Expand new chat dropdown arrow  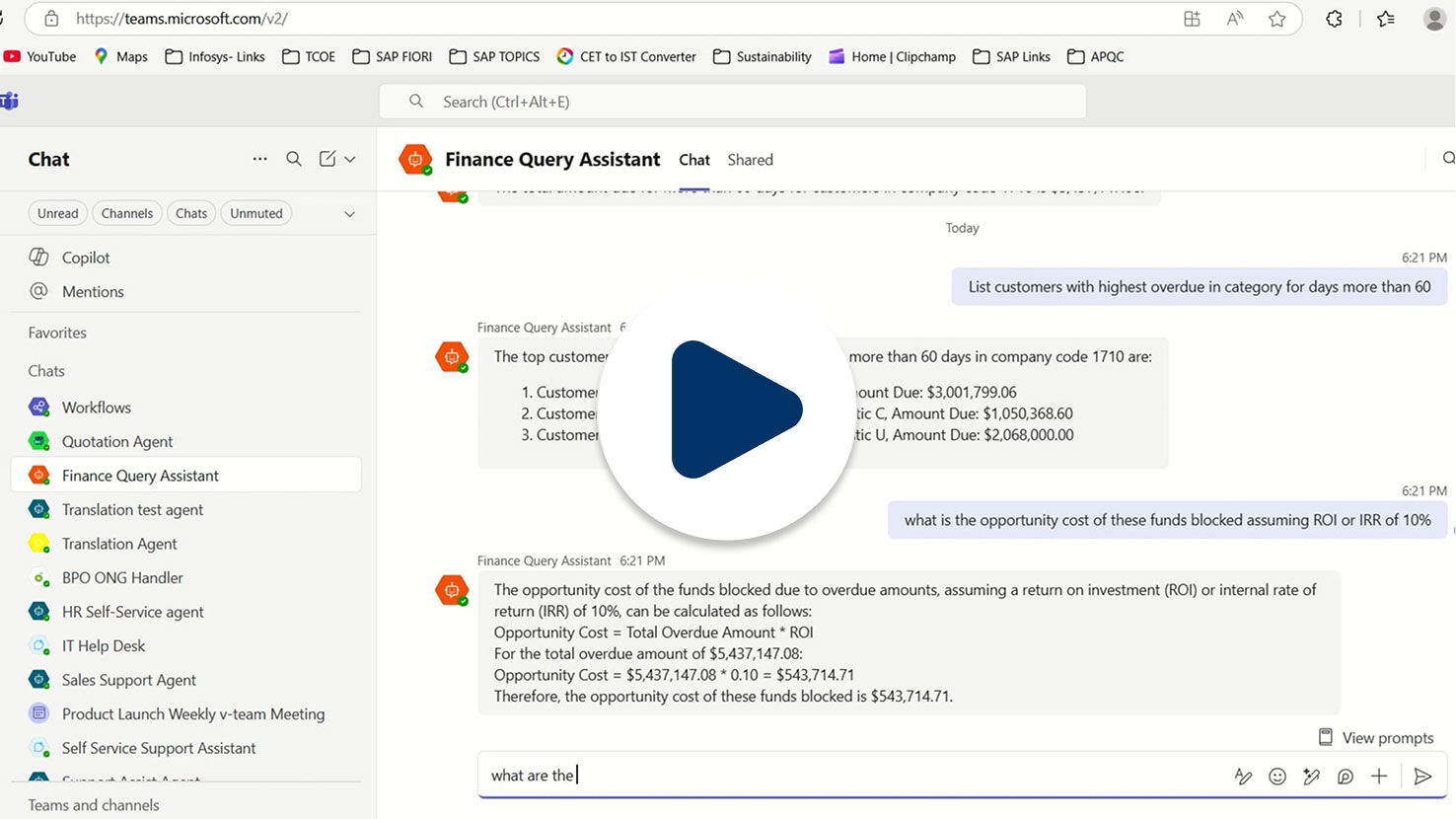pos(349,159)
